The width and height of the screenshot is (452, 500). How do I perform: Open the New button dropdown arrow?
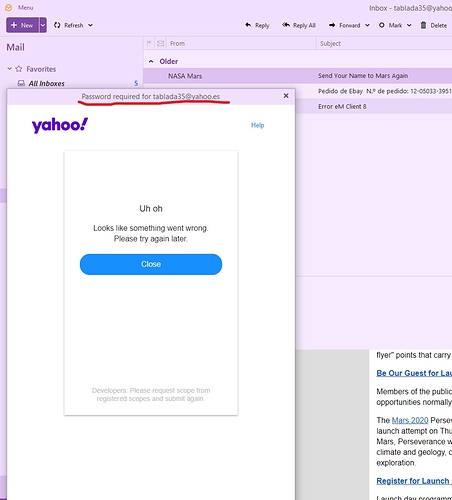43,25
